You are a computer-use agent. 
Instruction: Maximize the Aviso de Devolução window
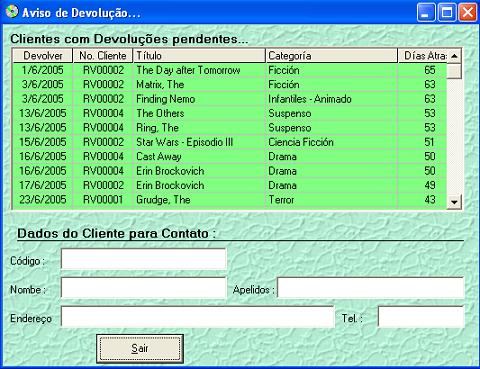click(x=447, y=13)
